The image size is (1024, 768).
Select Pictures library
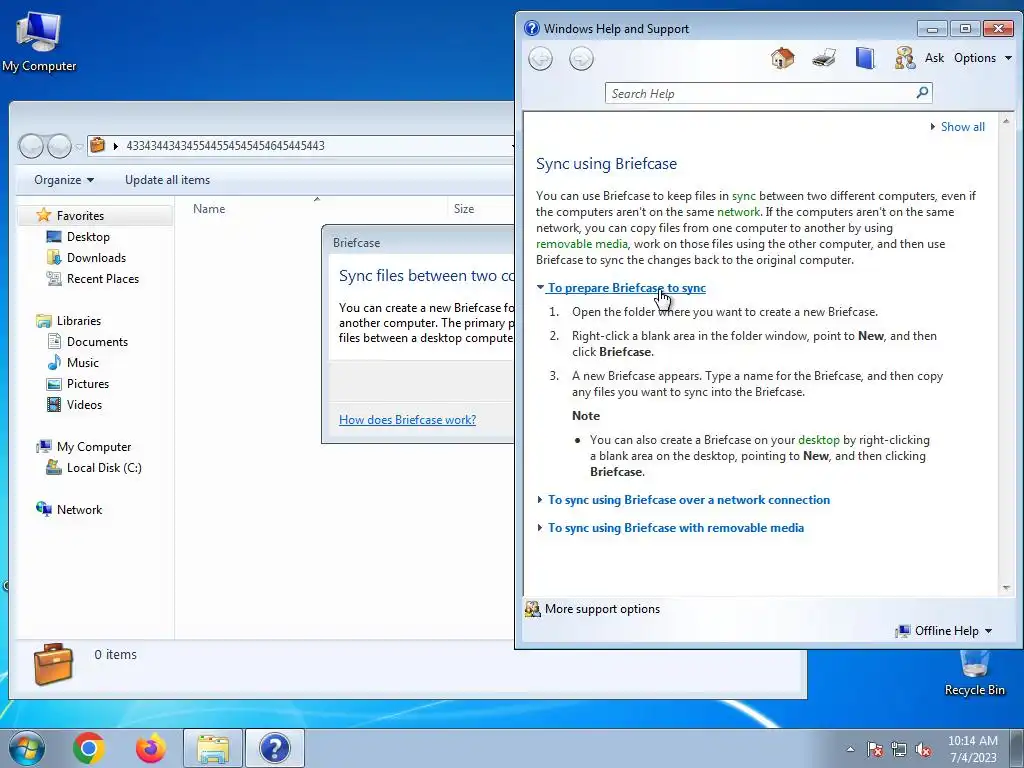88,384
